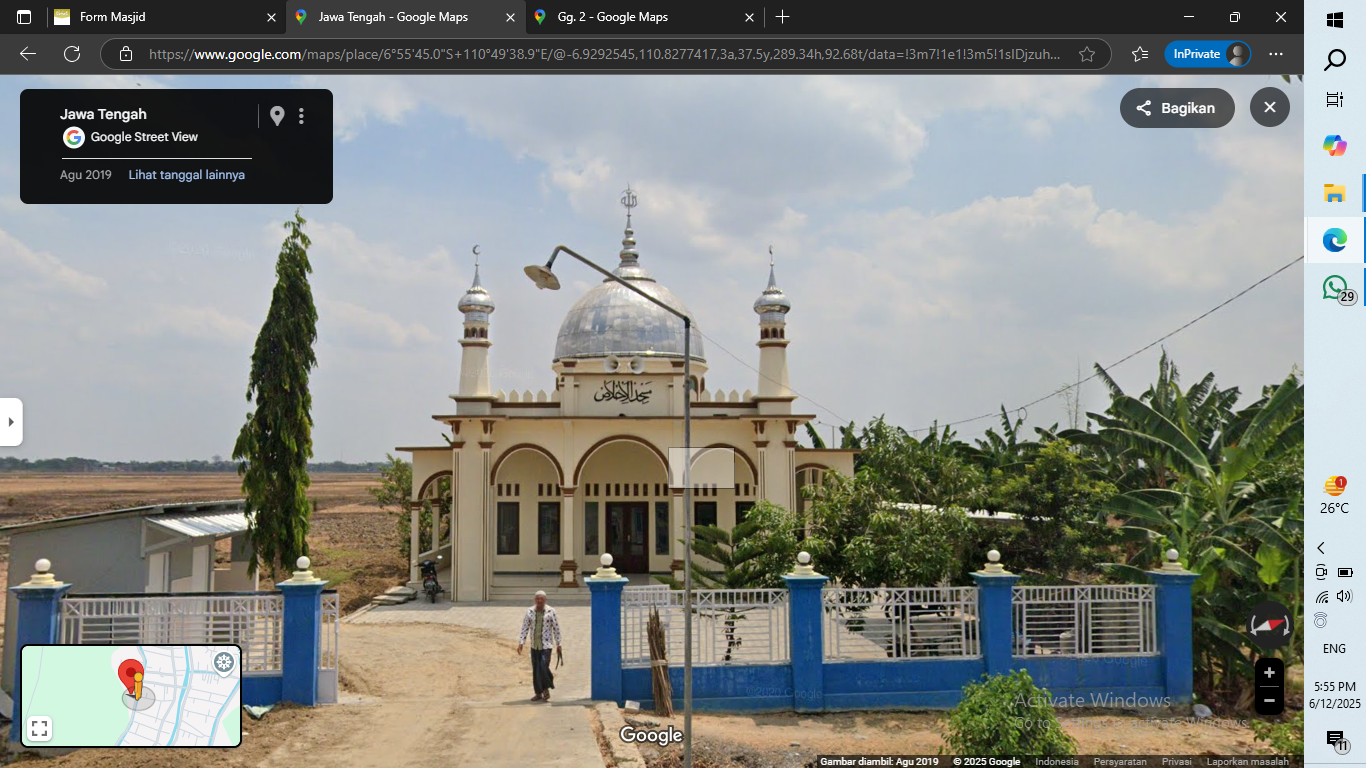Close Street View with X button
This screenshot has width=1366, height=768.
(x=1269, y=108)
